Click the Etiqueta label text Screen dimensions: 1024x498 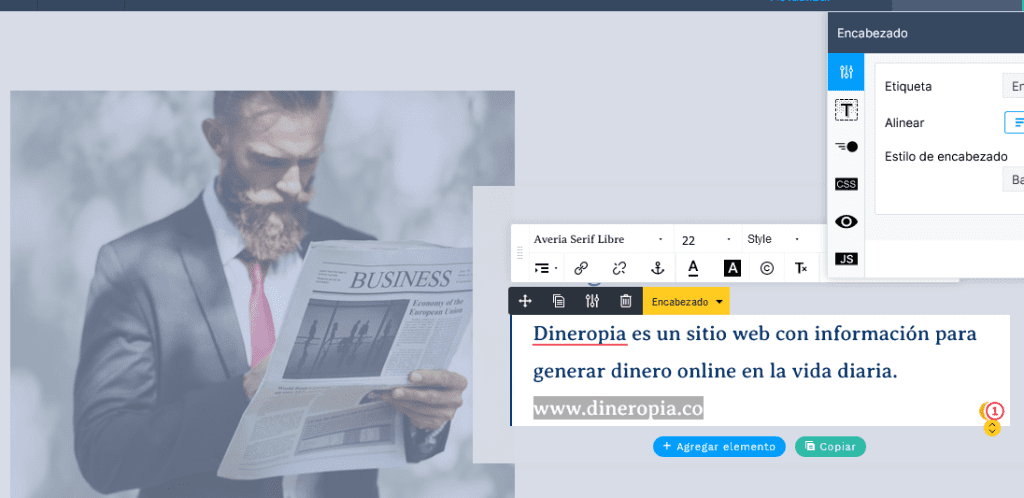pos(908,86)
